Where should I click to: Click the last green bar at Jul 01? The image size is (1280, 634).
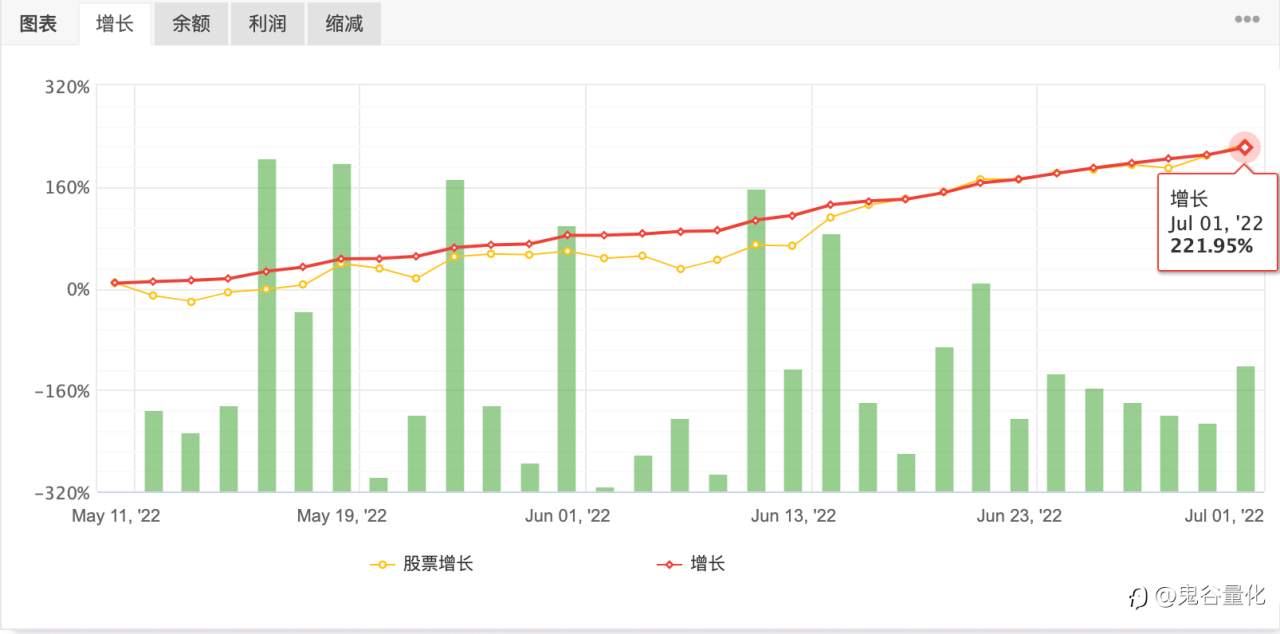tap(1245, 429)
